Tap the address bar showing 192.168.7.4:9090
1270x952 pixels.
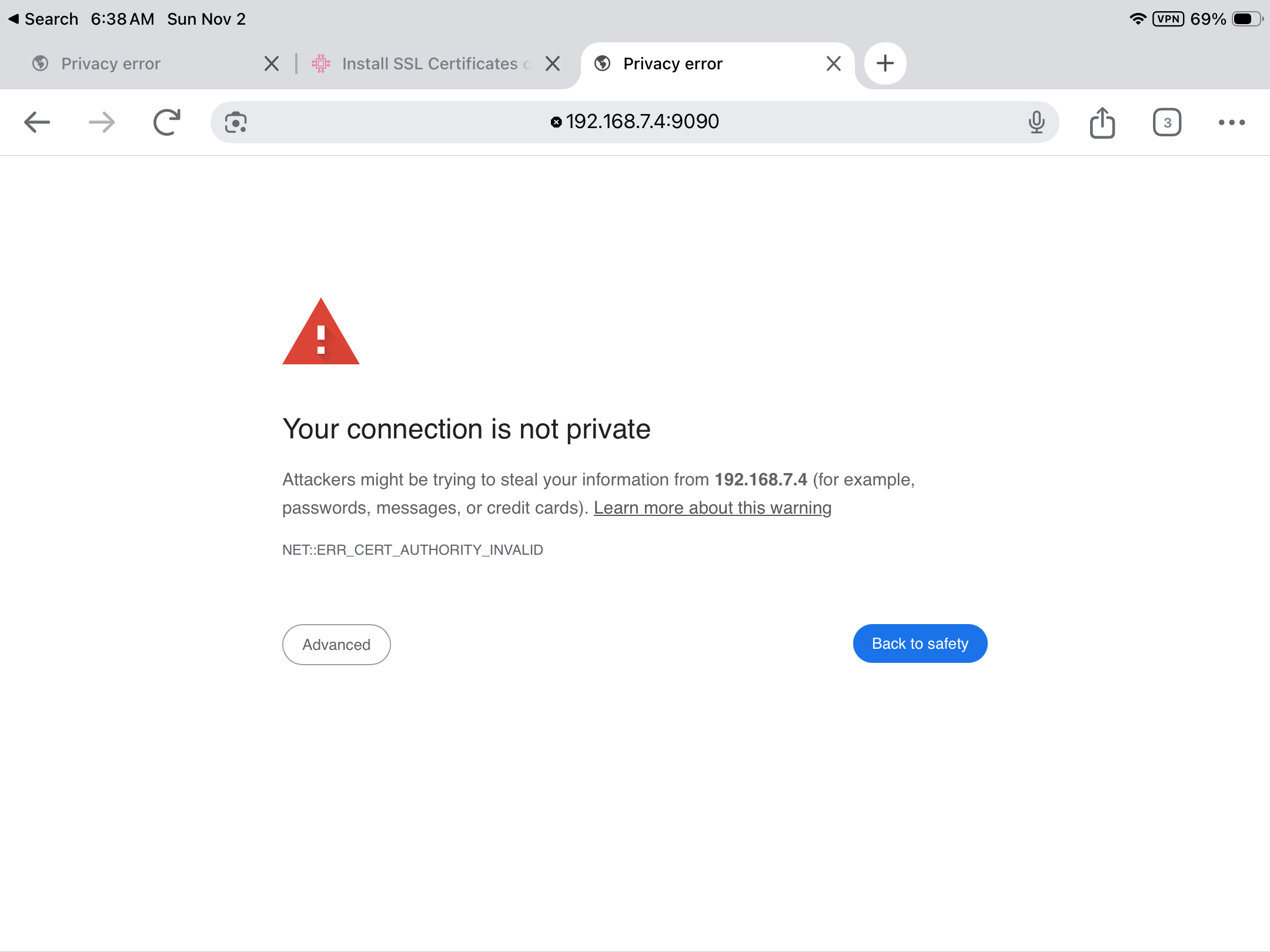click(x=642, y=122)
